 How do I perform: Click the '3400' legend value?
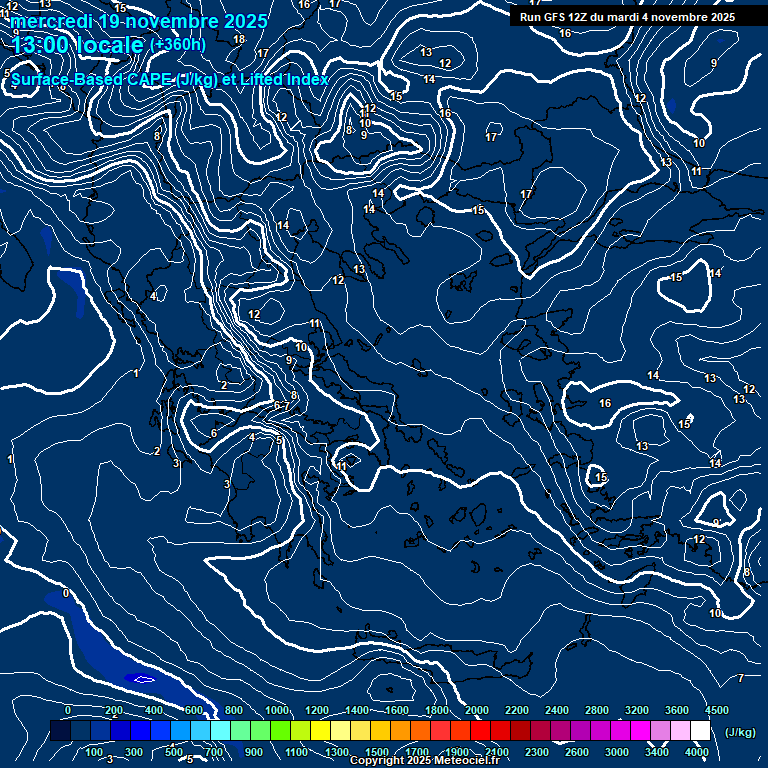point(656,752)
